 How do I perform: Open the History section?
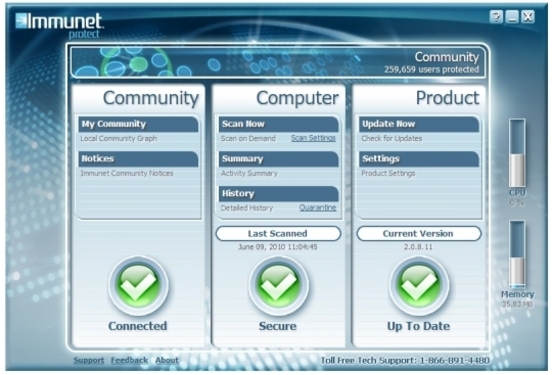point(278,194)
